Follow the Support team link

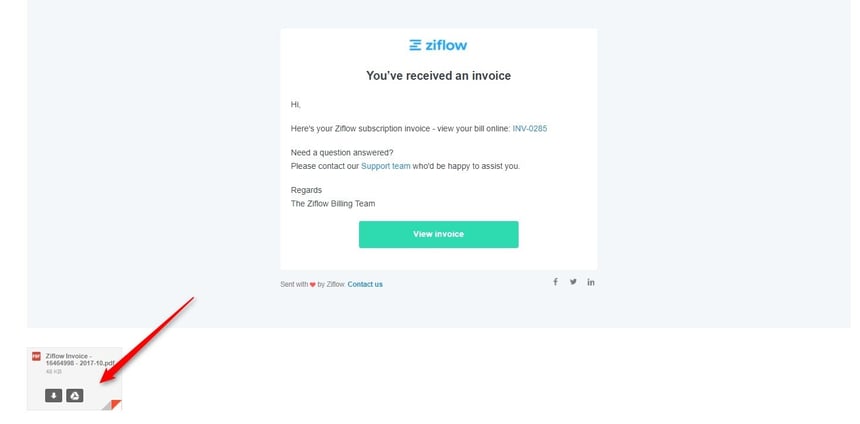pos(385,166)
